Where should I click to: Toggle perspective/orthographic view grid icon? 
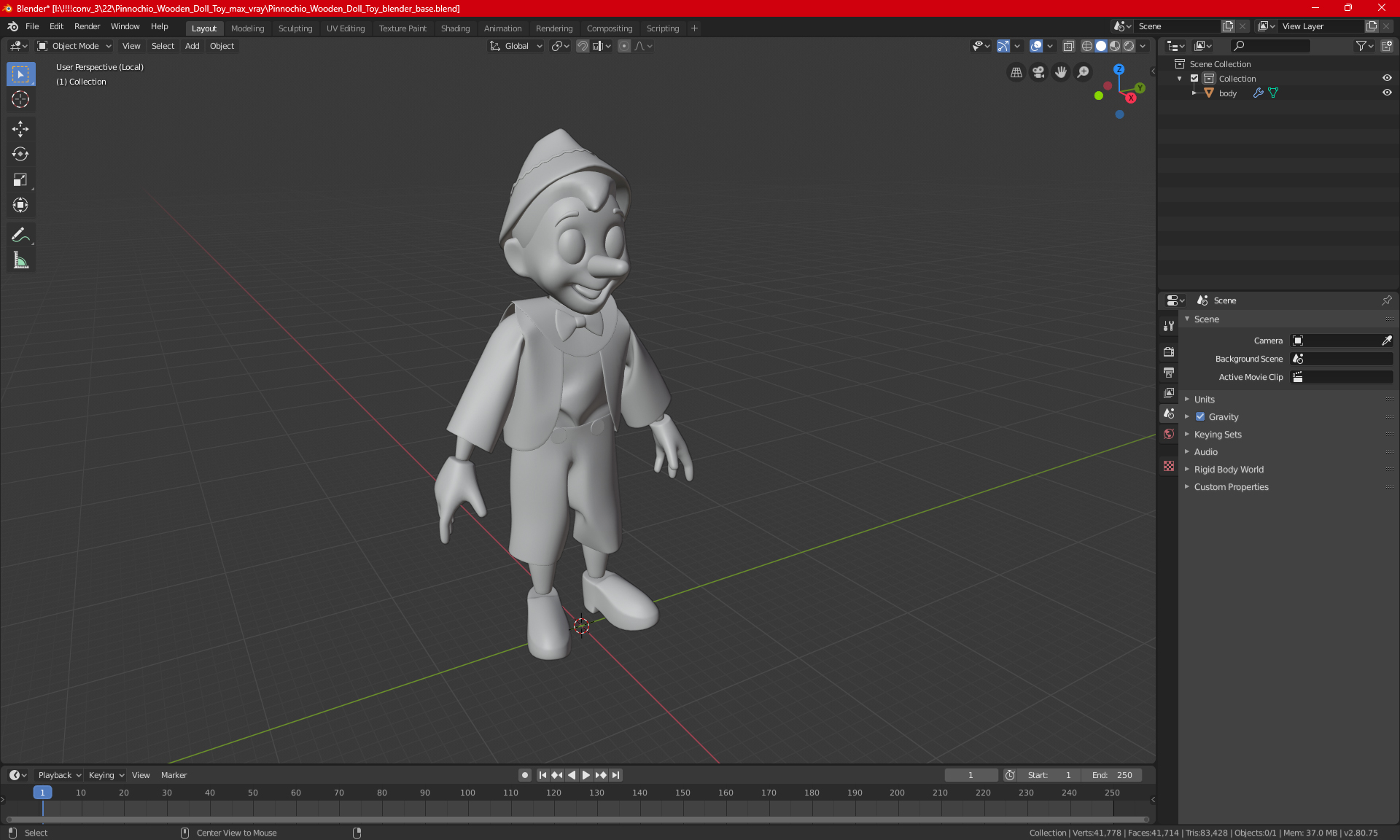(x=1016, y=72)
